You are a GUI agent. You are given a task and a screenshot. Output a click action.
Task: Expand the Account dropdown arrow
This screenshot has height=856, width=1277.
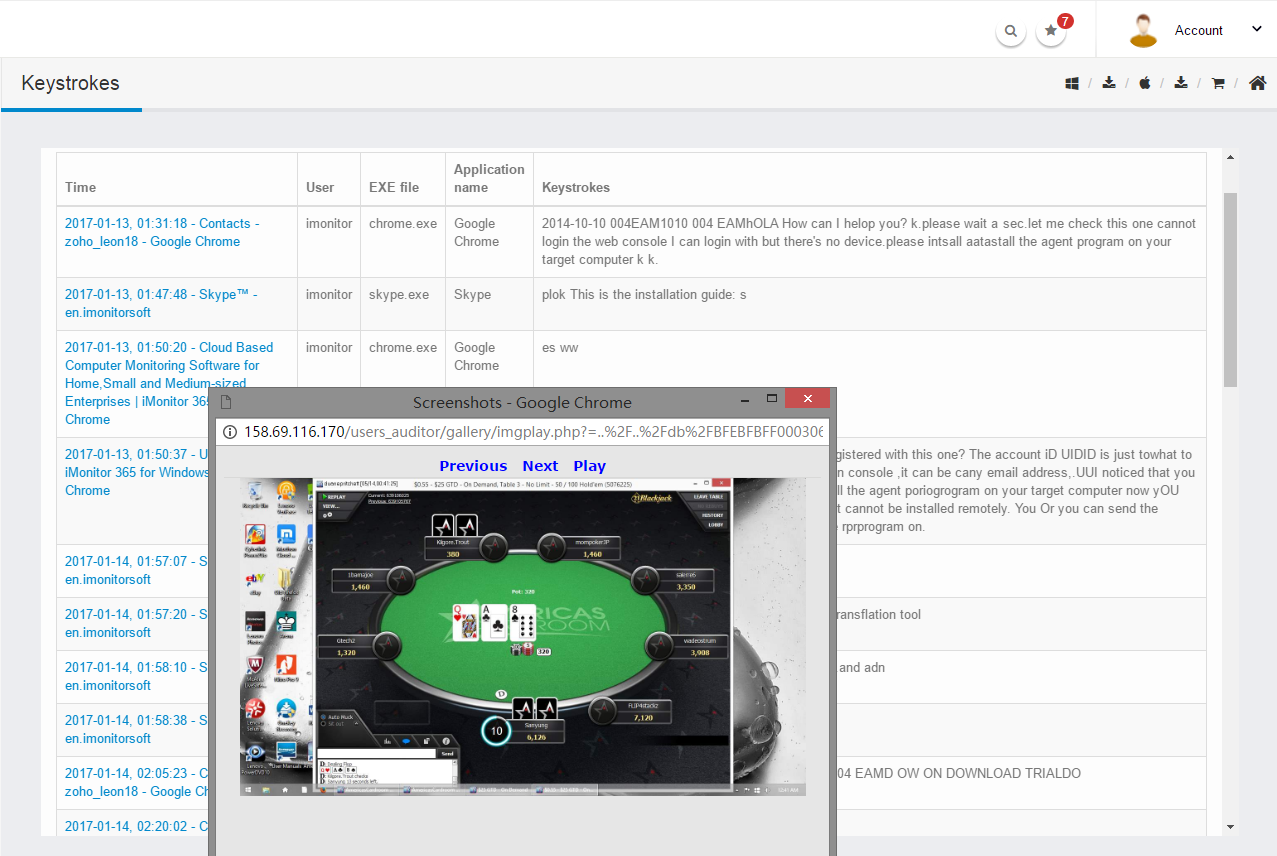[x=1257, y=29]
